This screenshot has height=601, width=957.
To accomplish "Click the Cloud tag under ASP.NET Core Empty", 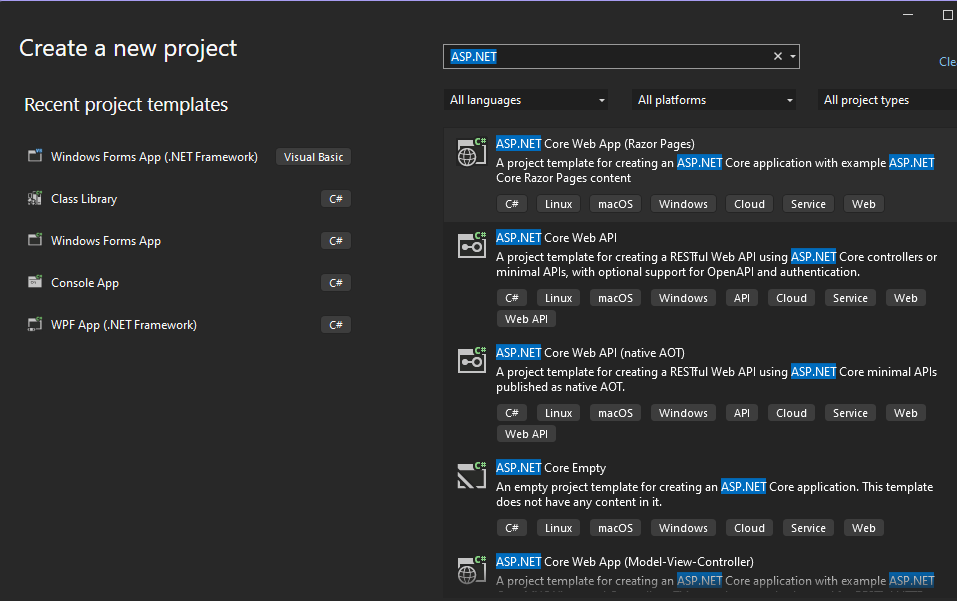I will click(x=749, y=528).
